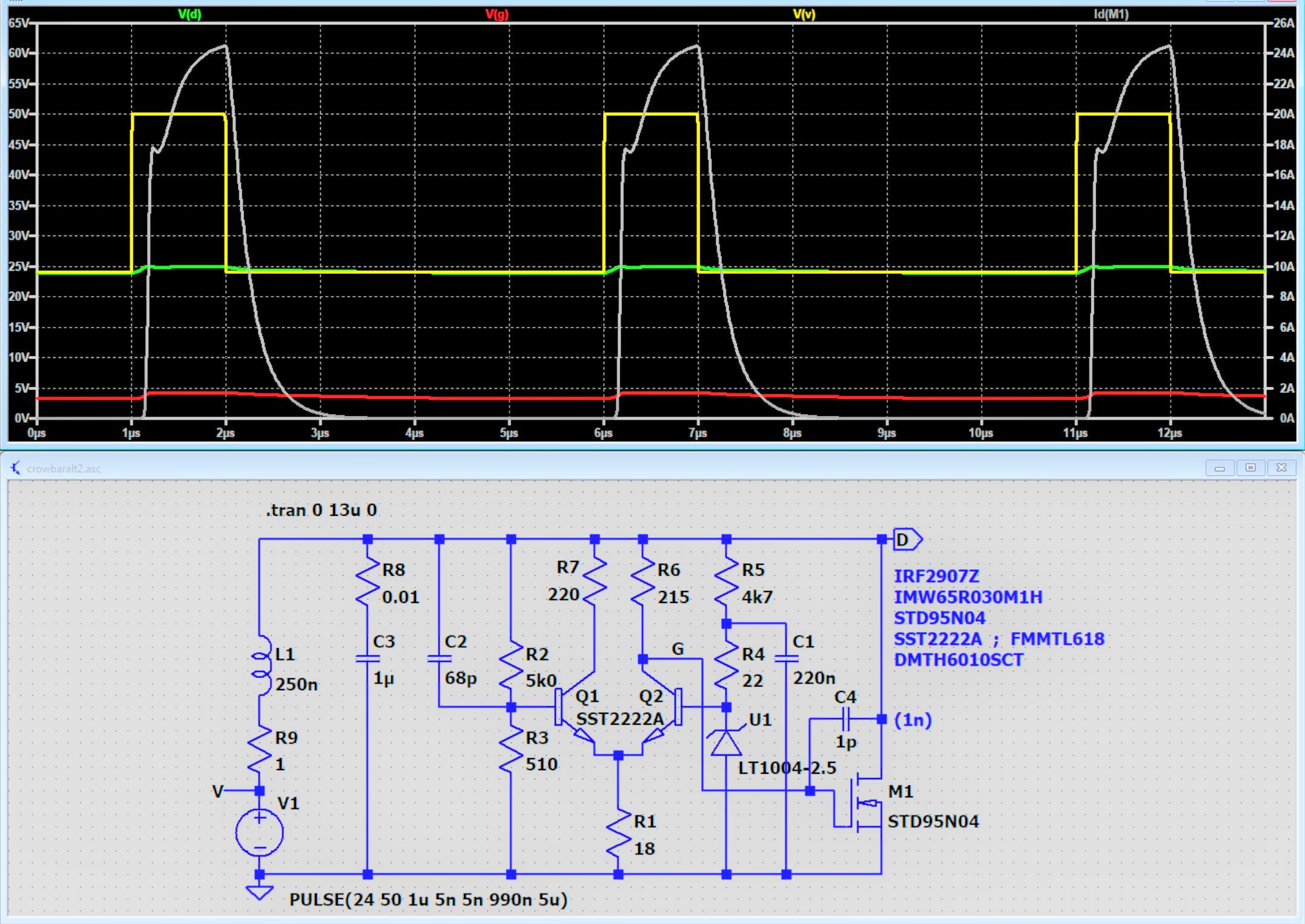This screenshot has height=924, width=1305.
Task: Click the R1 resistor symbol
Action: pos(618,833)
